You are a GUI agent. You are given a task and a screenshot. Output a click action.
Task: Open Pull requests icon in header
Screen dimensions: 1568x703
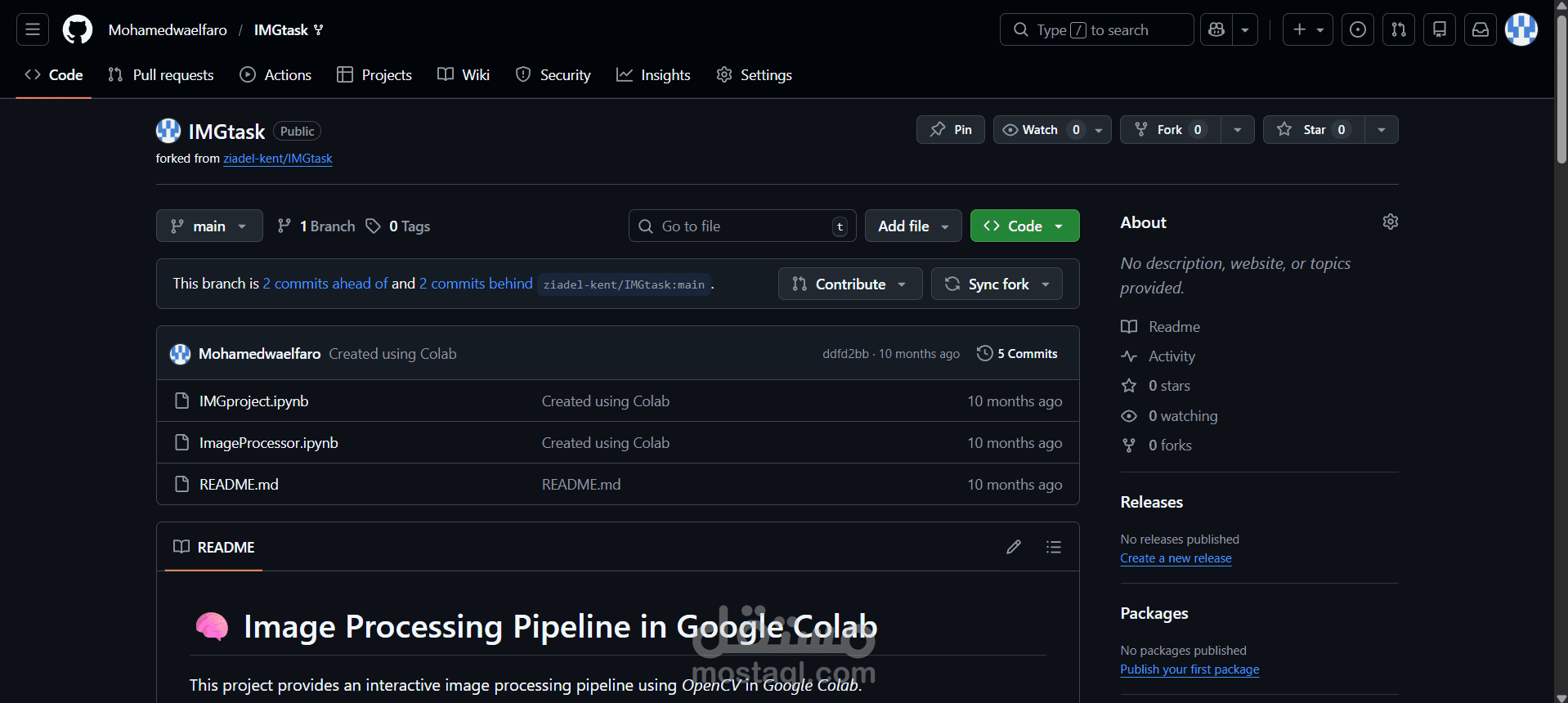(x=1399, y=29)
